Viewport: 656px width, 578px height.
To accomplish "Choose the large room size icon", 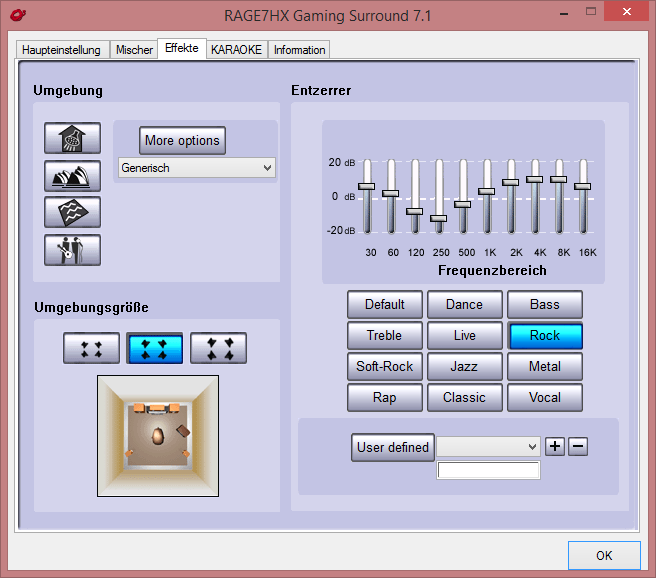I will (218, 348).
